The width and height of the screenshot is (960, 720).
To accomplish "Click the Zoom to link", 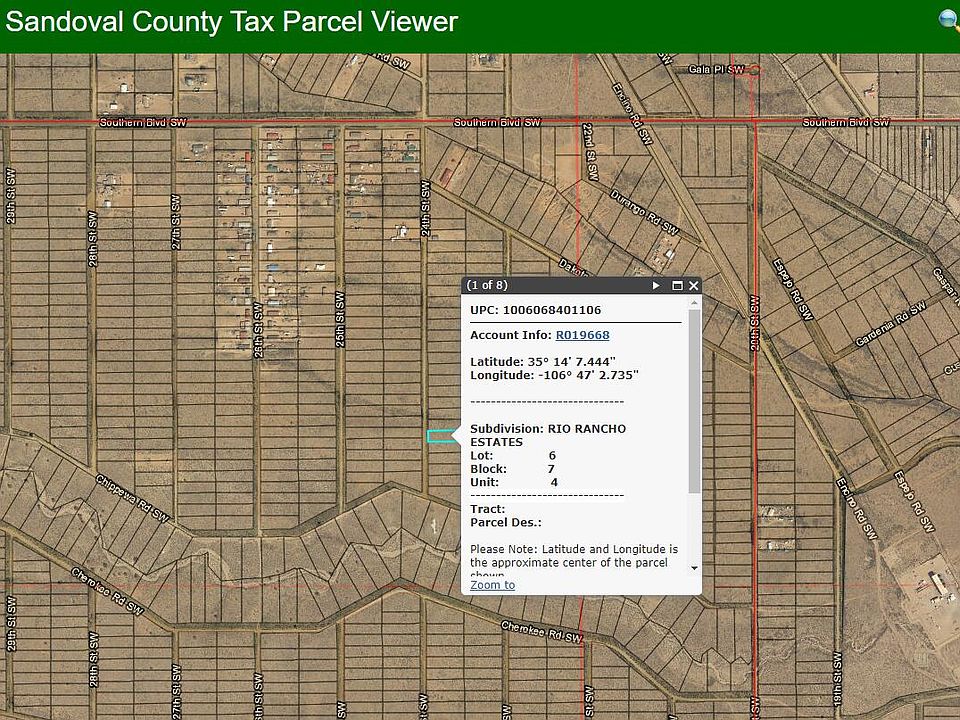I will pyautogui.click(x=492, y=585).
